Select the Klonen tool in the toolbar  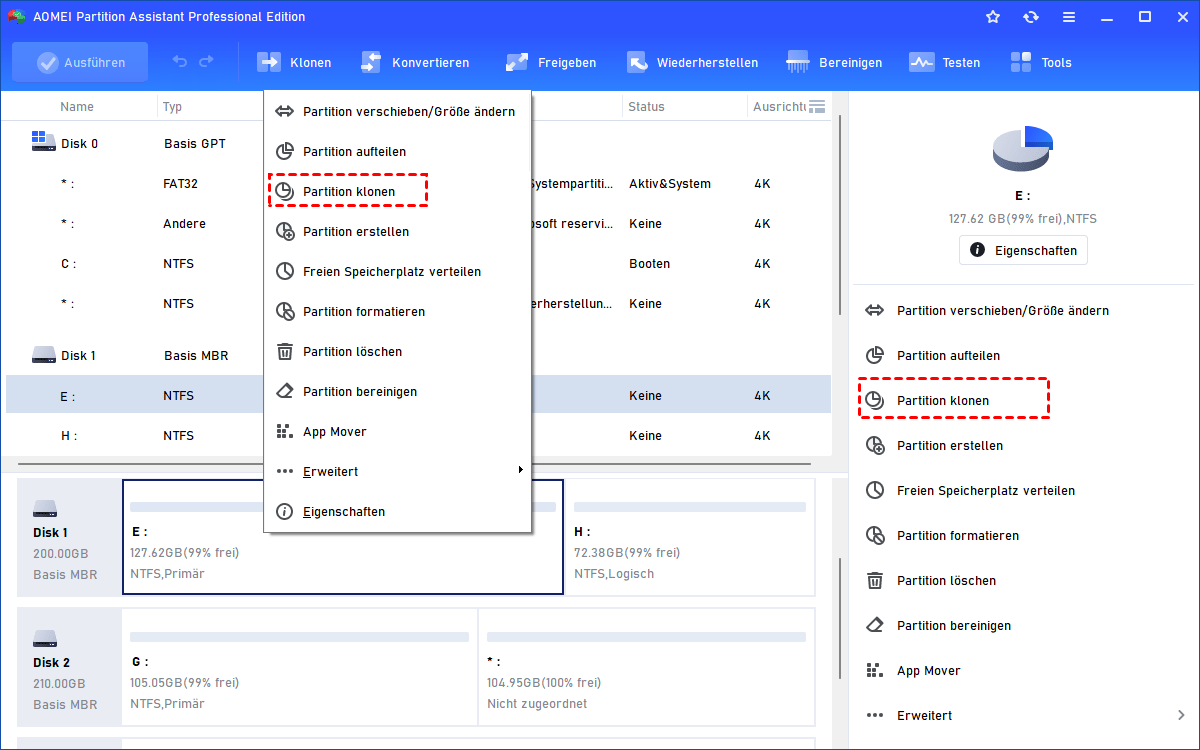tap(294, 61)
